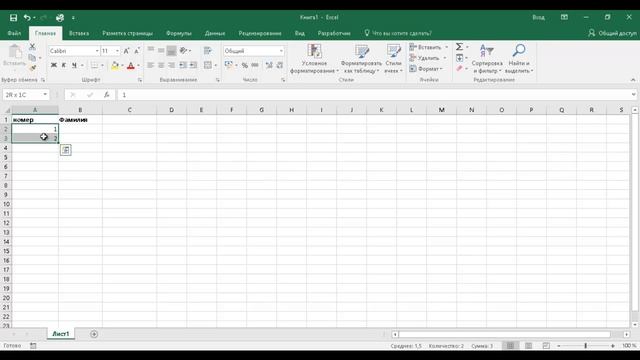Screen dimensions: 640x360
Task: Open Найти и выделить menu
Action: (519, 59)
